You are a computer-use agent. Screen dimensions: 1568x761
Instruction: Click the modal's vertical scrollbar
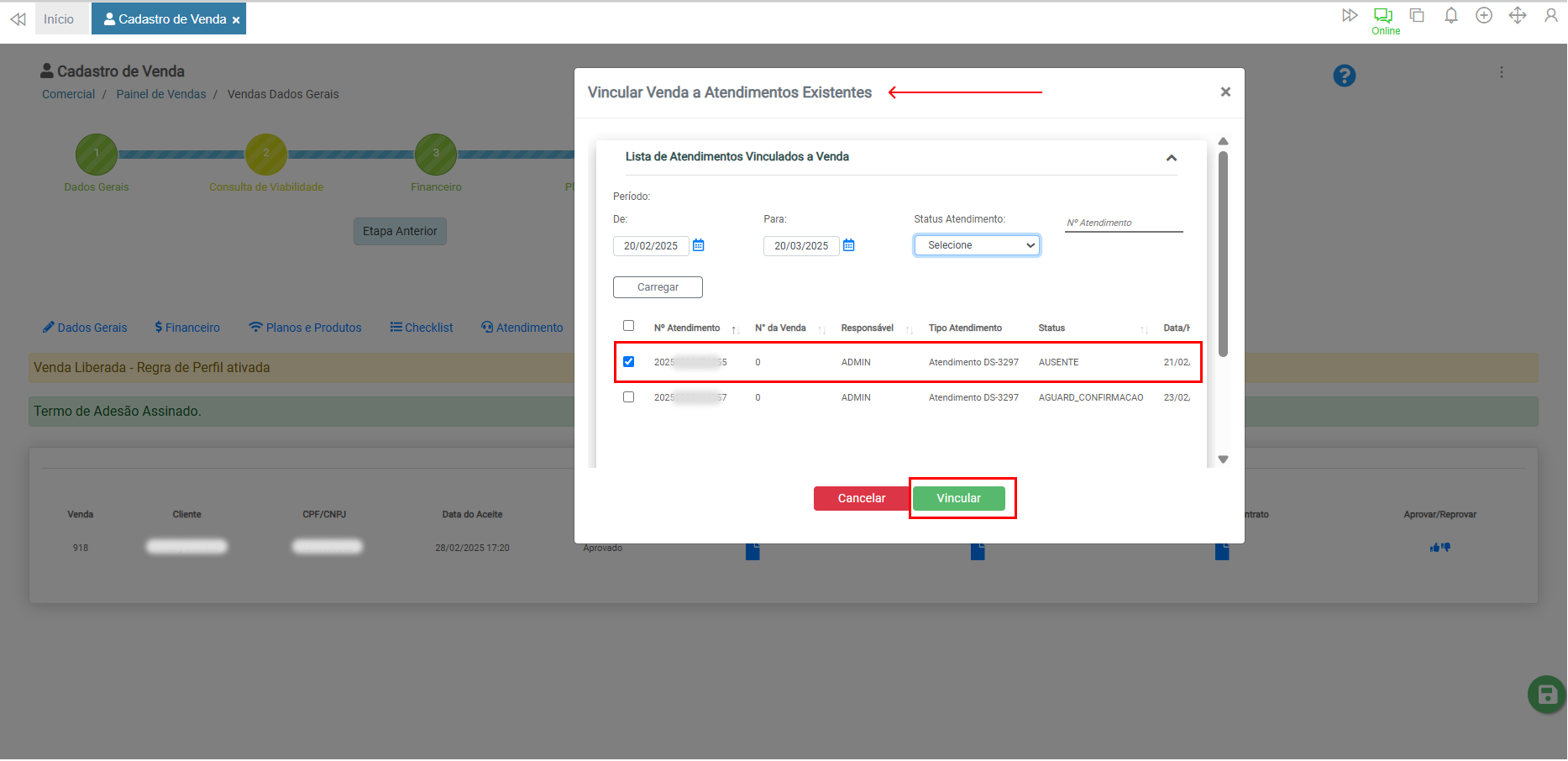[x=1223, y=252]
